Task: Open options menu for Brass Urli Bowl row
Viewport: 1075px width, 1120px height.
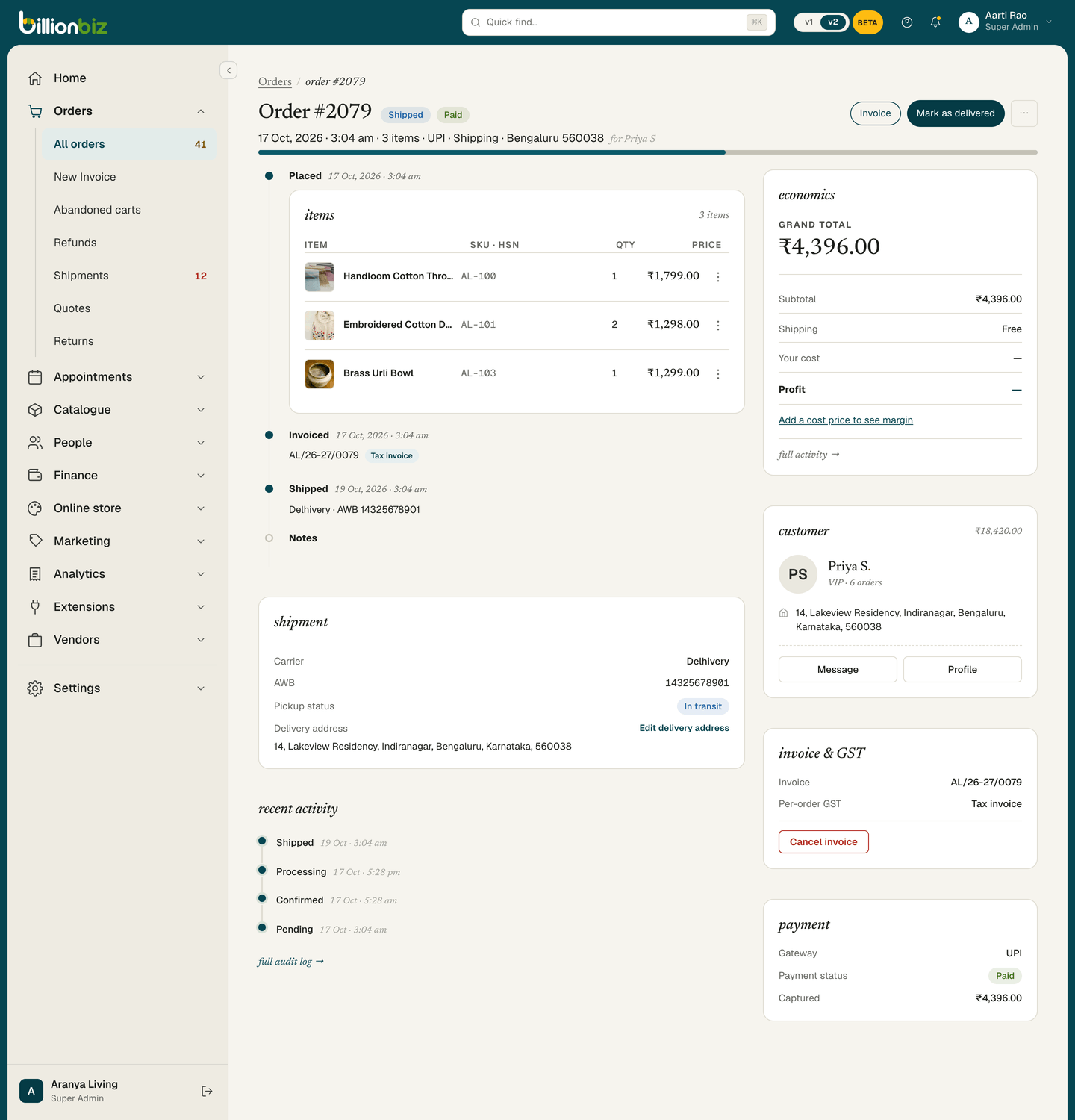Action: pyautogui.click(x=718, y=374)
